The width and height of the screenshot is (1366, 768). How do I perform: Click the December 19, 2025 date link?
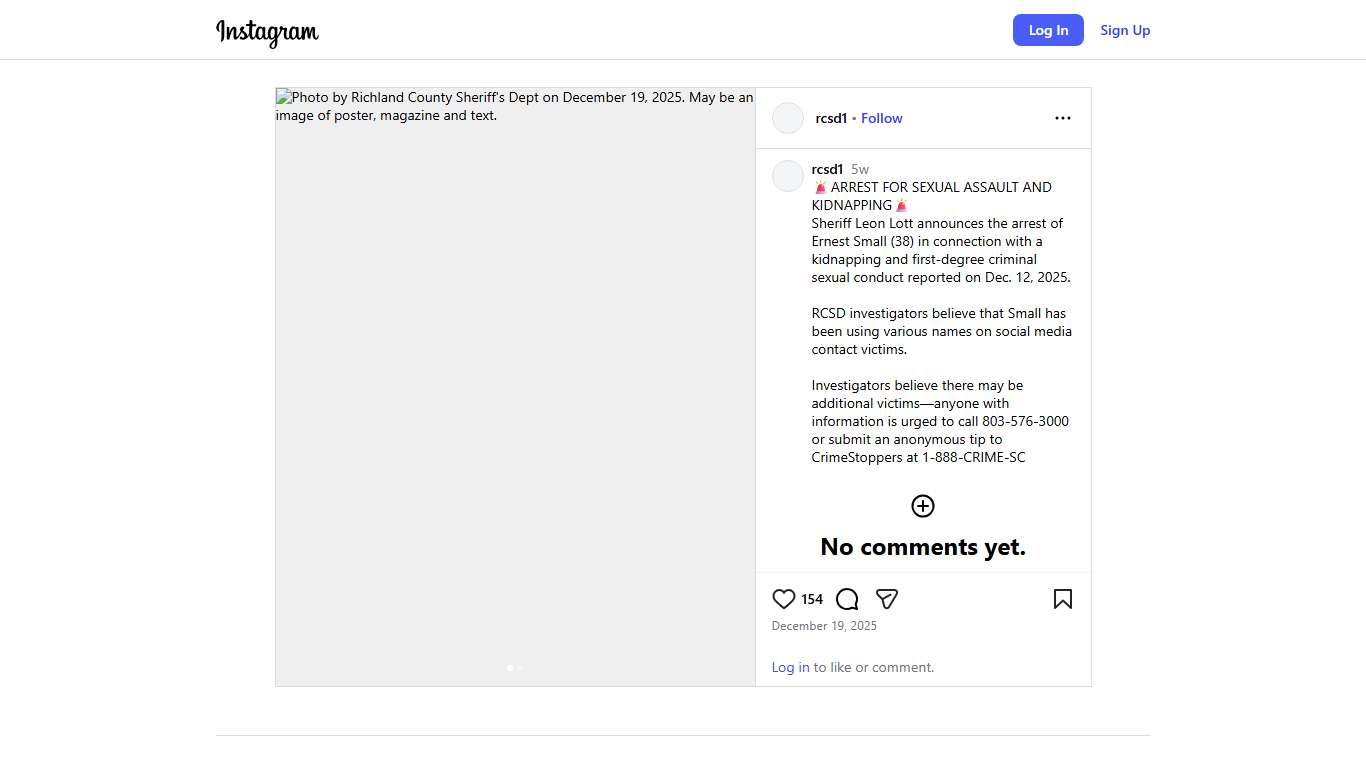[x=824, y=626]
